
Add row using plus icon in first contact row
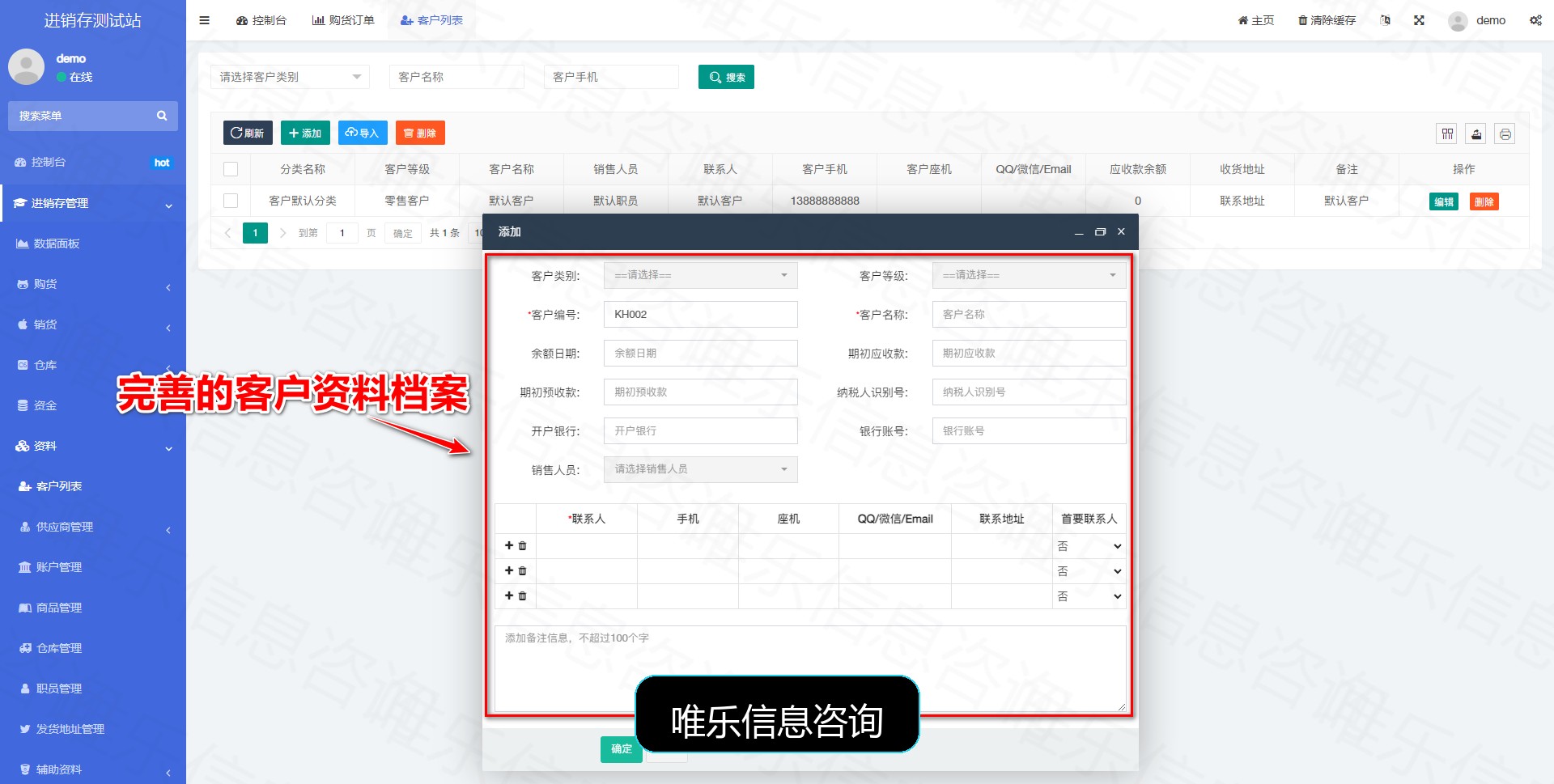(x=509, y=545)
